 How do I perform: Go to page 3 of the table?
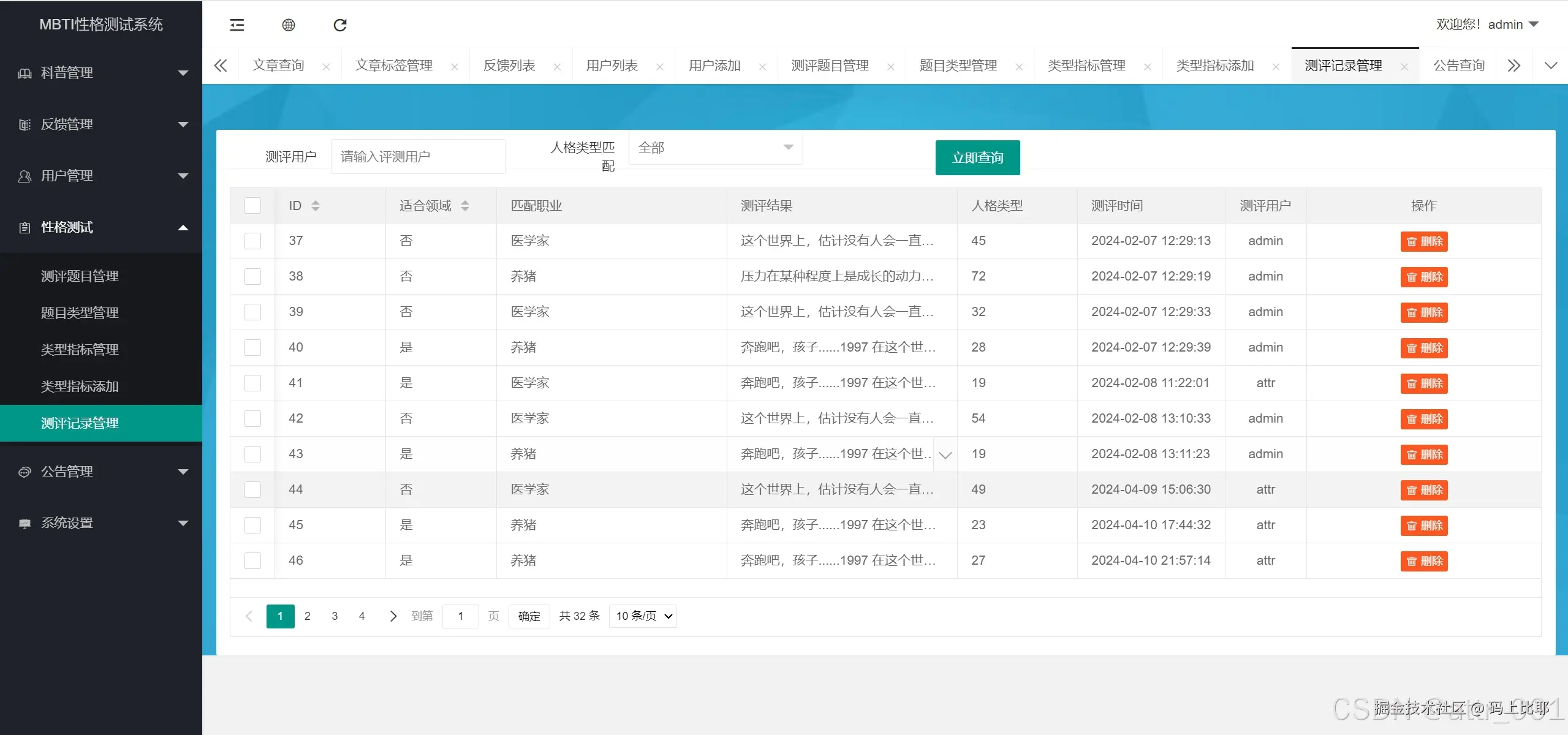pos(335,616)
